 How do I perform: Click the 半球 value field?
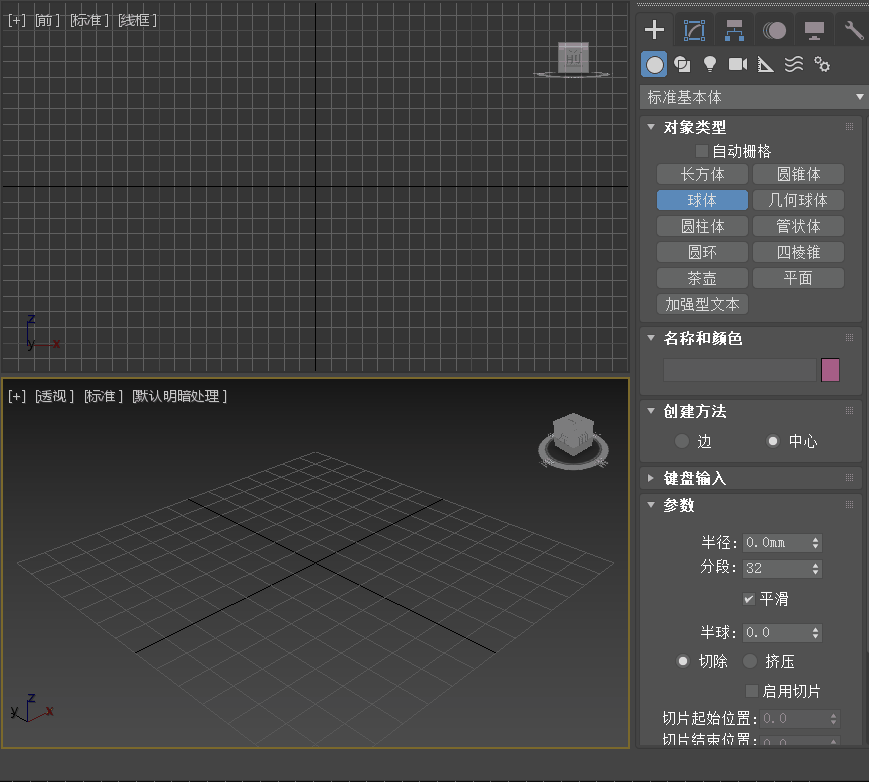pos(776,632)
